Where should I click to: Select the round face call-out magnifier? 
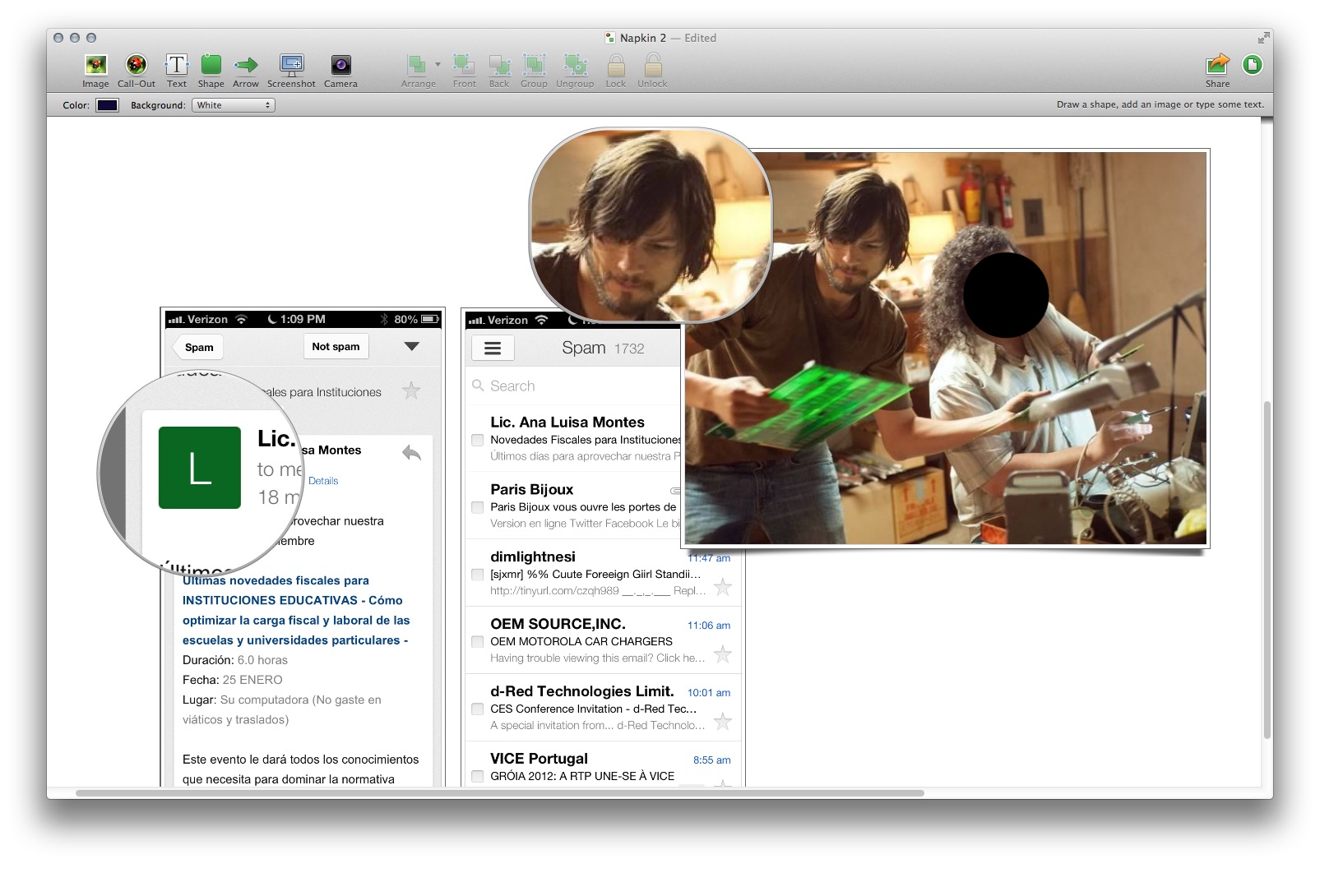pyautogui.click(x=651, y=224)
